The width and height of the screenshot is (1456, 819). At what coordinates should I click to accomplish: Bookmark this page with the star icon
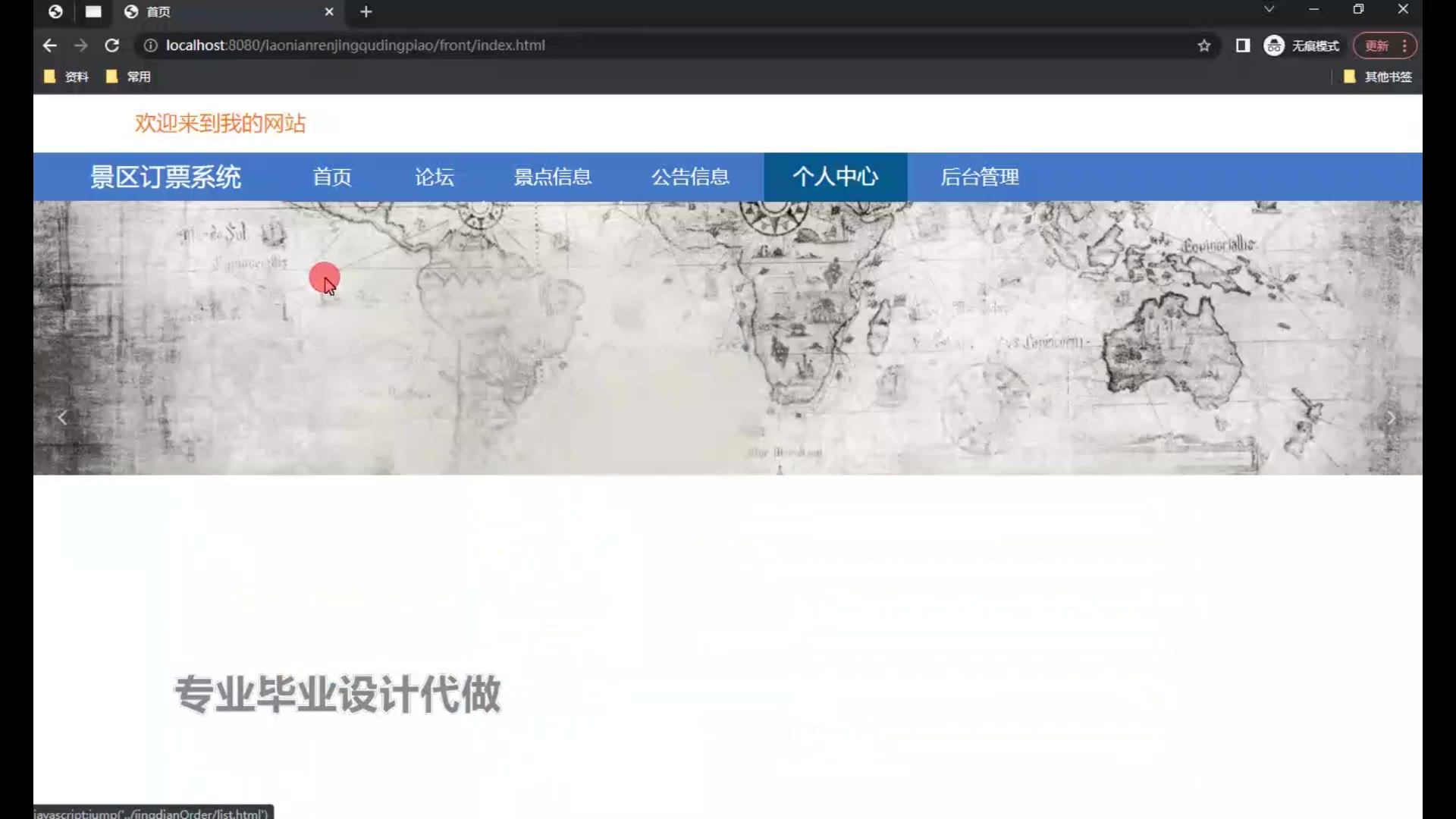1204,45
